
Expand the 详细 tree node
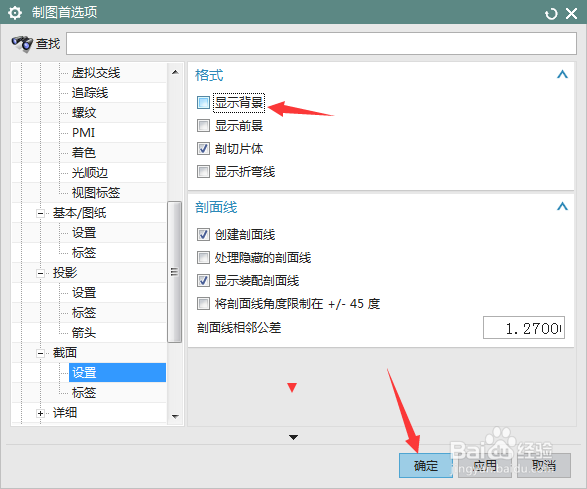pyautogui.click(x=40, y=413)
